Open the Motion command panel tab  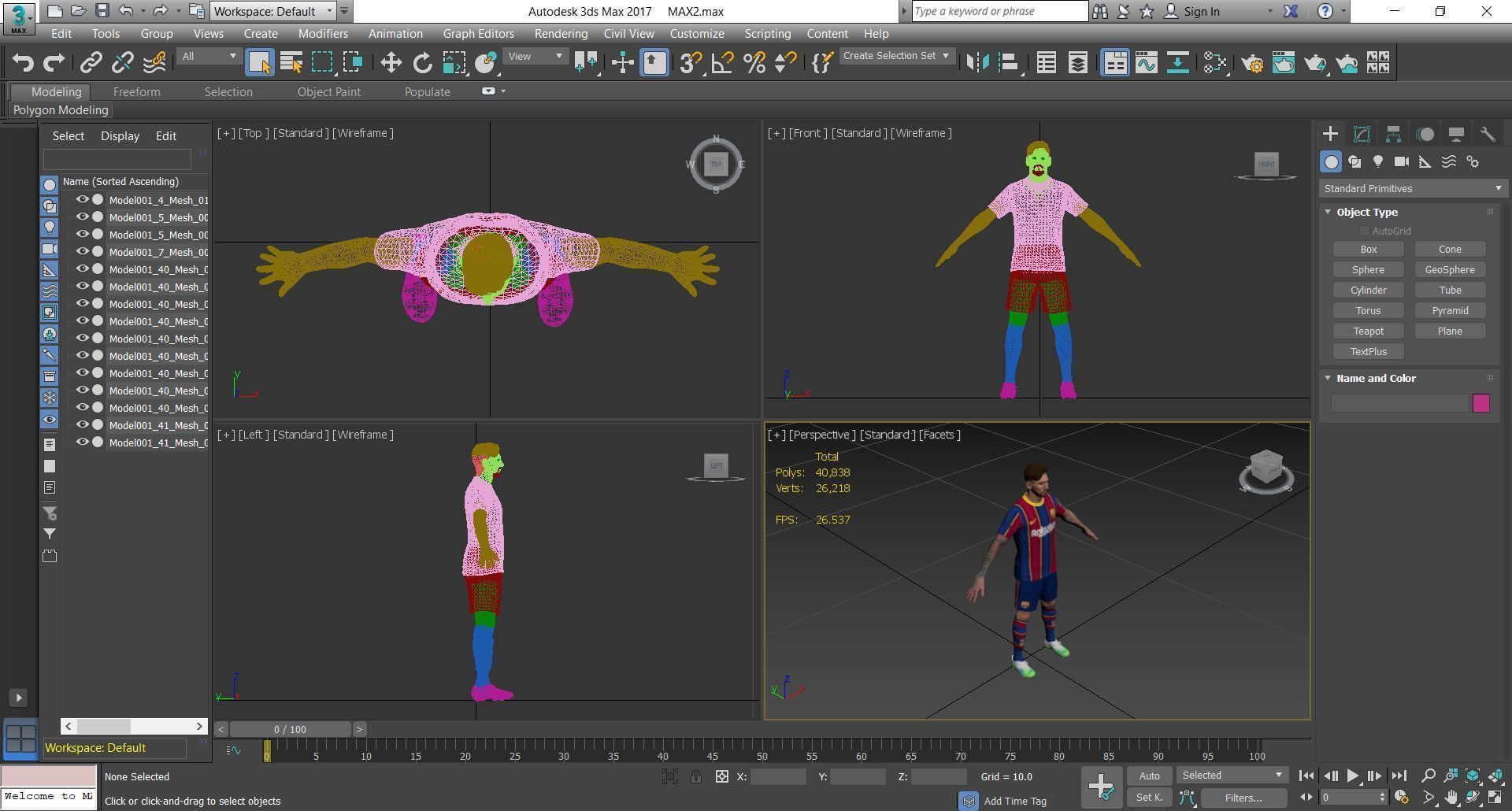1425,134
